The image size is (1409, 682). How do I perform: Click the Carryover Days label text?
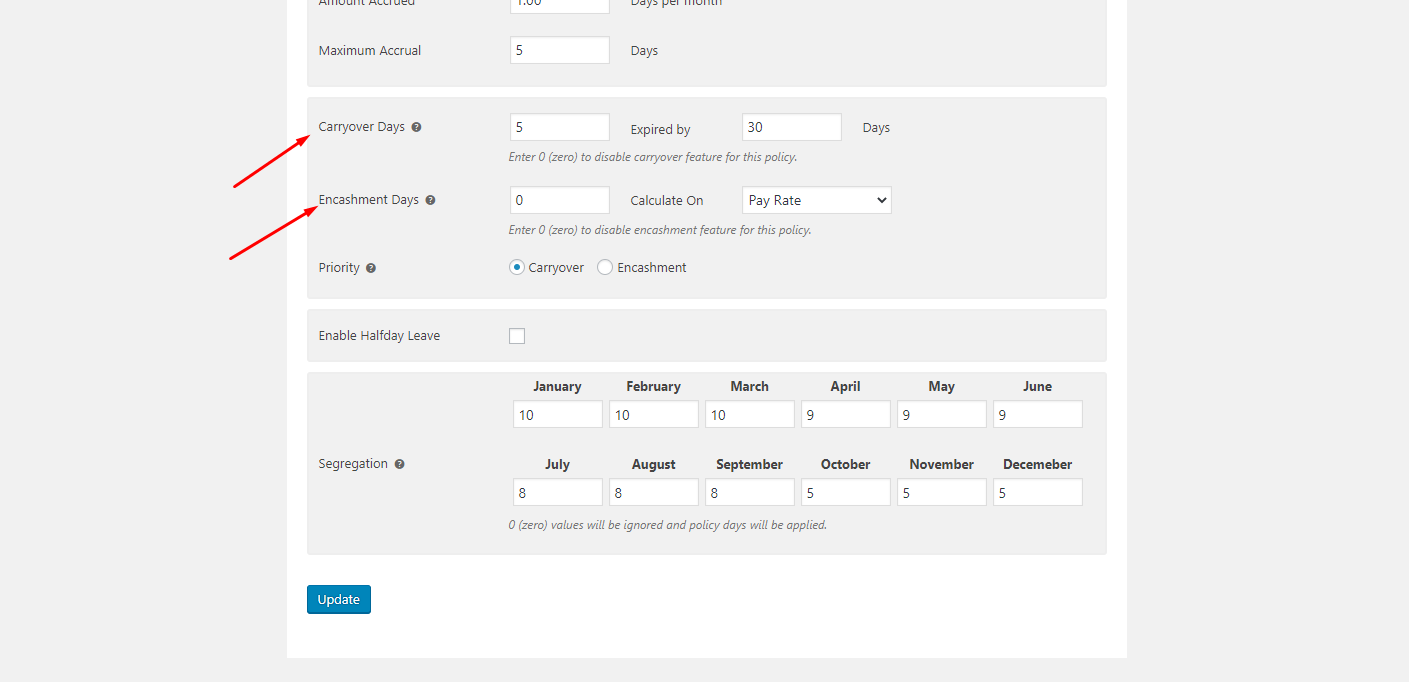[361, 126]
